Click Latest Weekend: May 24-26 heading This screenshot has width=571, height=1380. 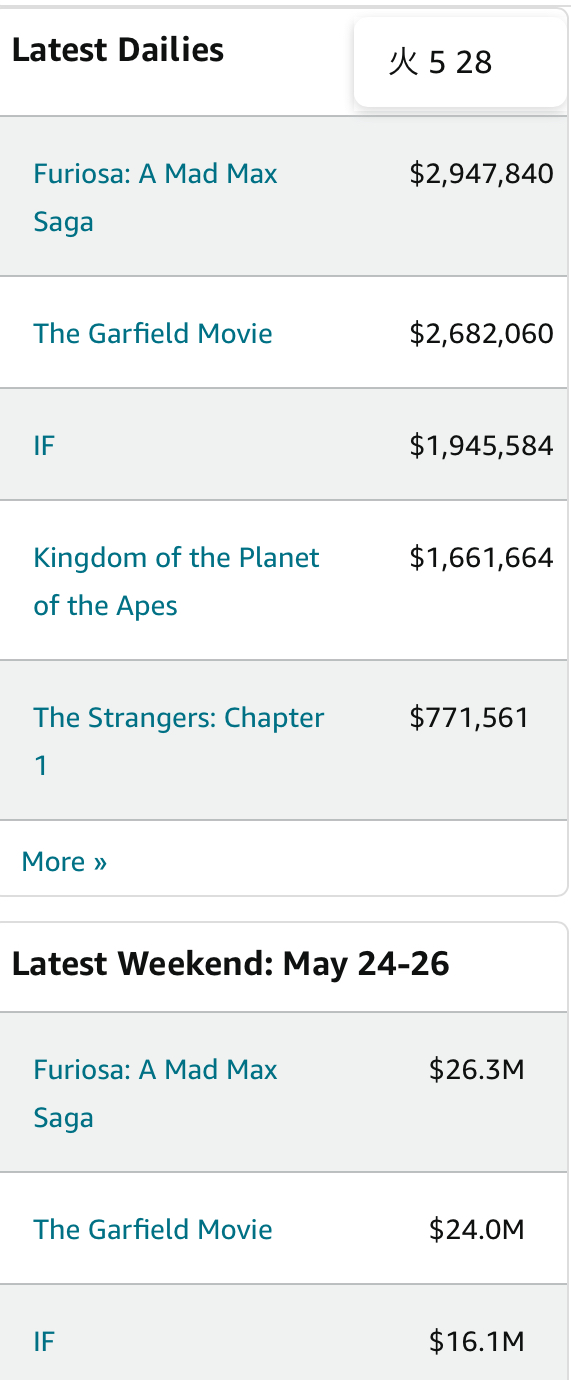(231, 964)
